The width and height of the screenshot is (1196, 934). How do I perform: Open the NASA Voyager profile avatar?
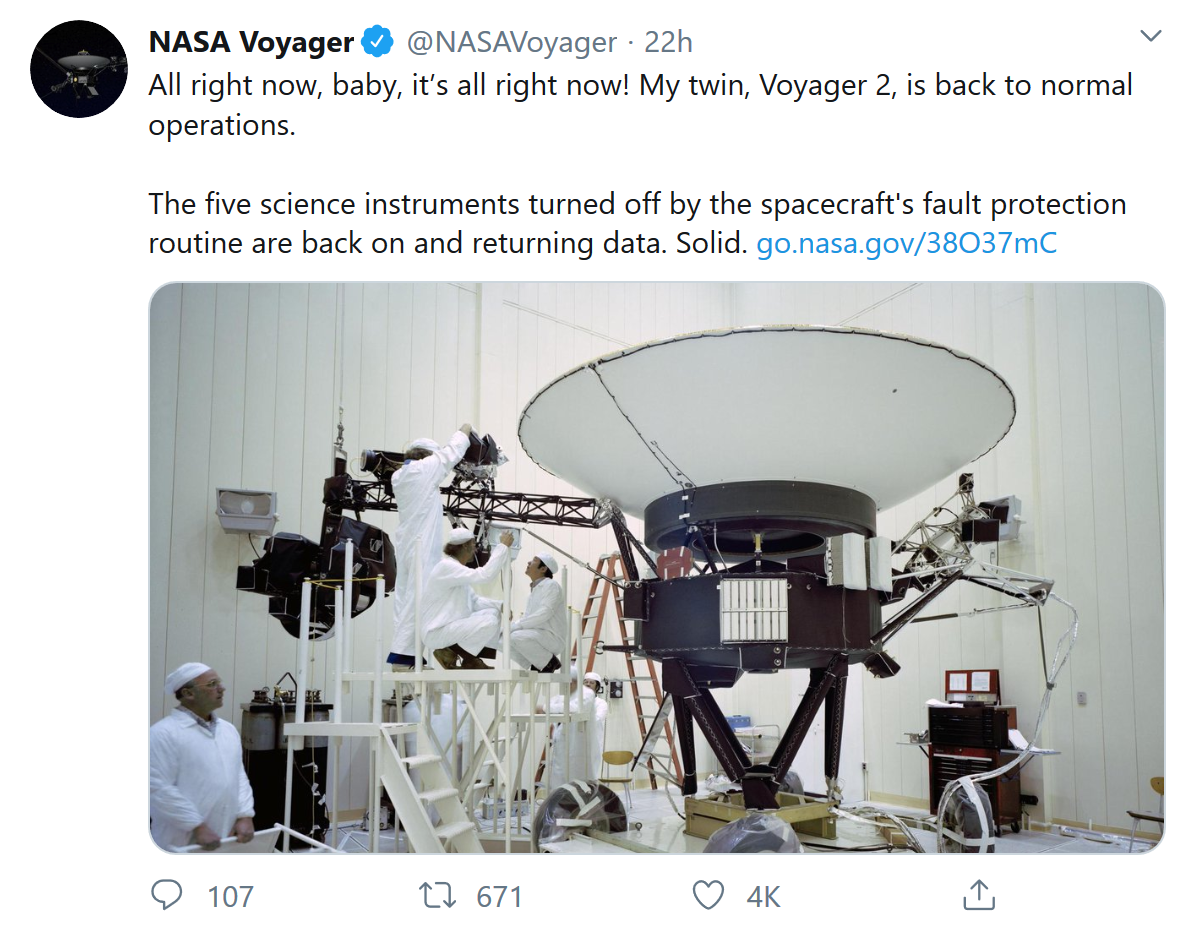(78, 69)
